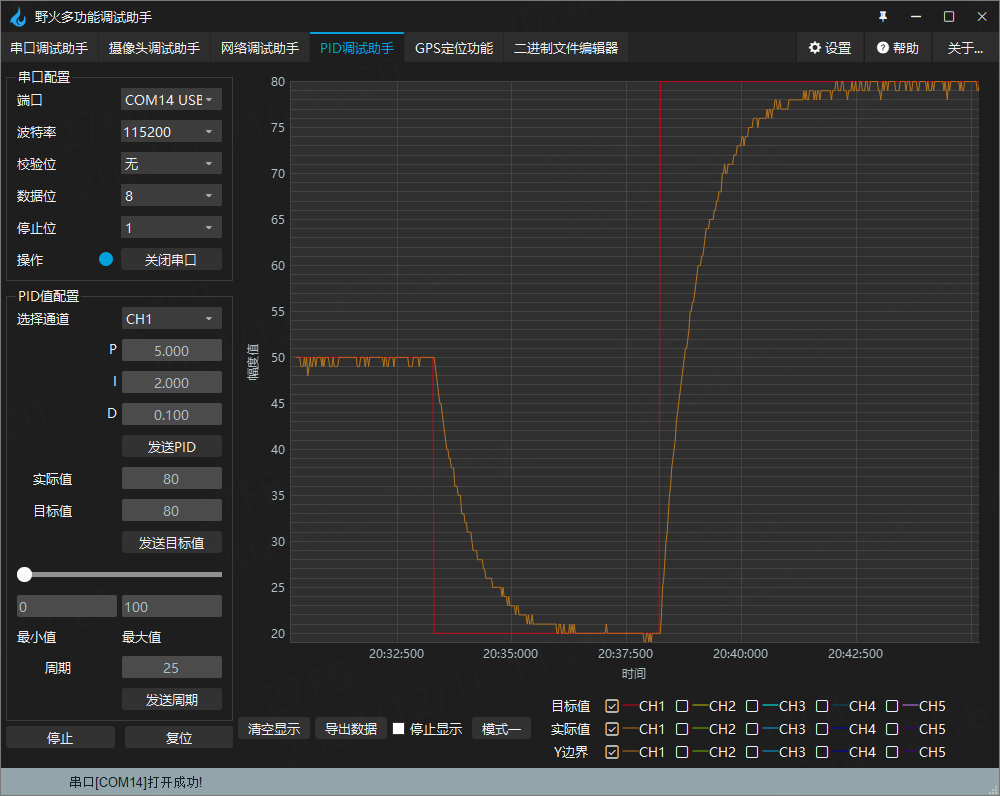Click status text 串口[COM14]打开成功!
The width and height of the screenshot is (1000, 796).
click(136, 782)
